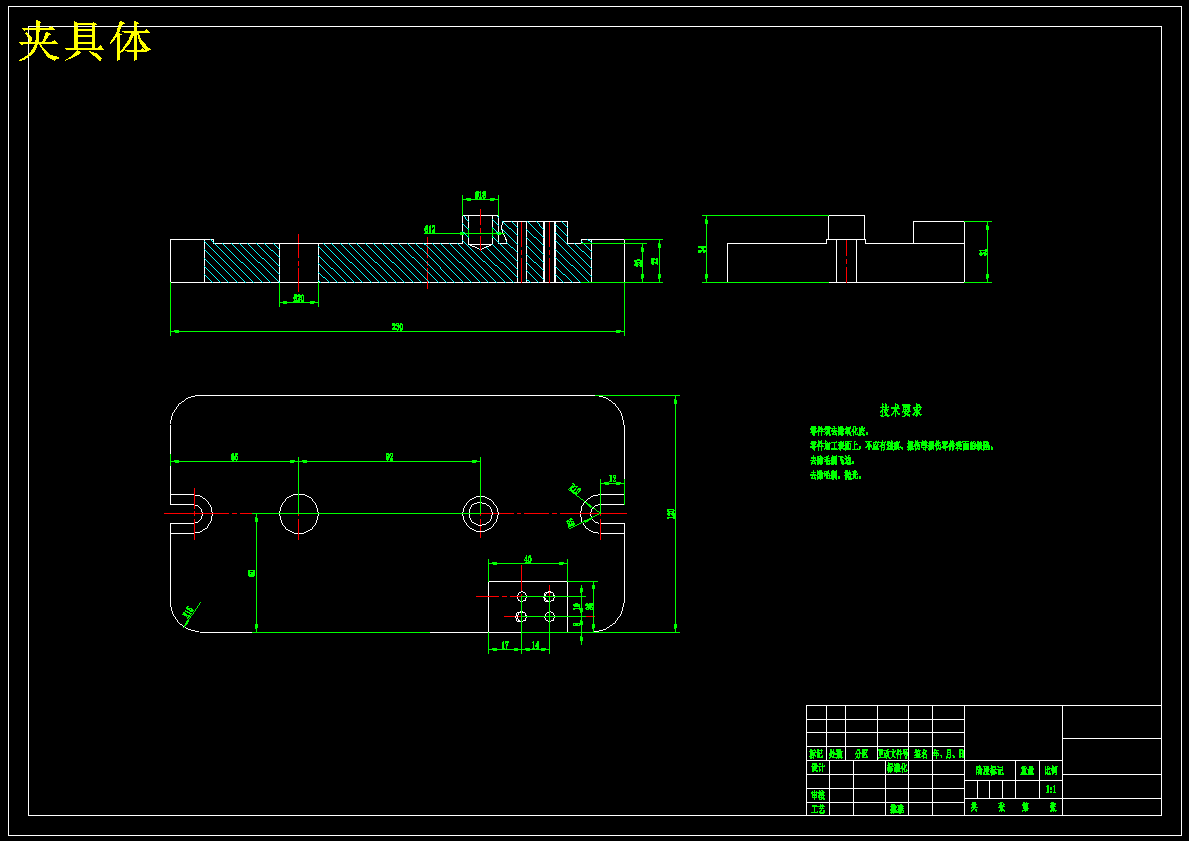
Task: Click the yellow title '夹具体'
Action: pos(85,42)
